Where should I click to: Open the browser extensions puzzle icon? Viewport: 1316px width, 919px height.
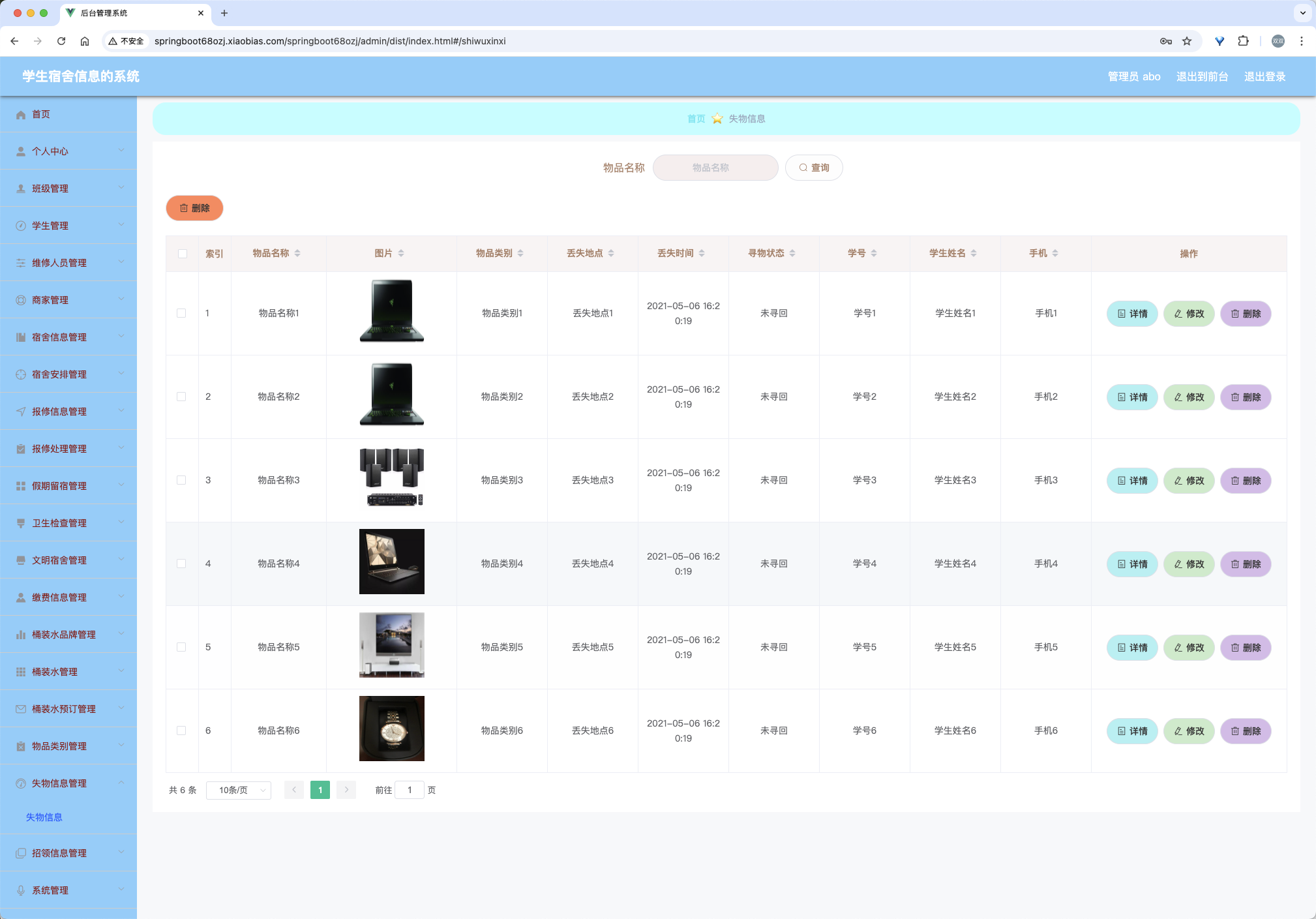point(1243,41)
